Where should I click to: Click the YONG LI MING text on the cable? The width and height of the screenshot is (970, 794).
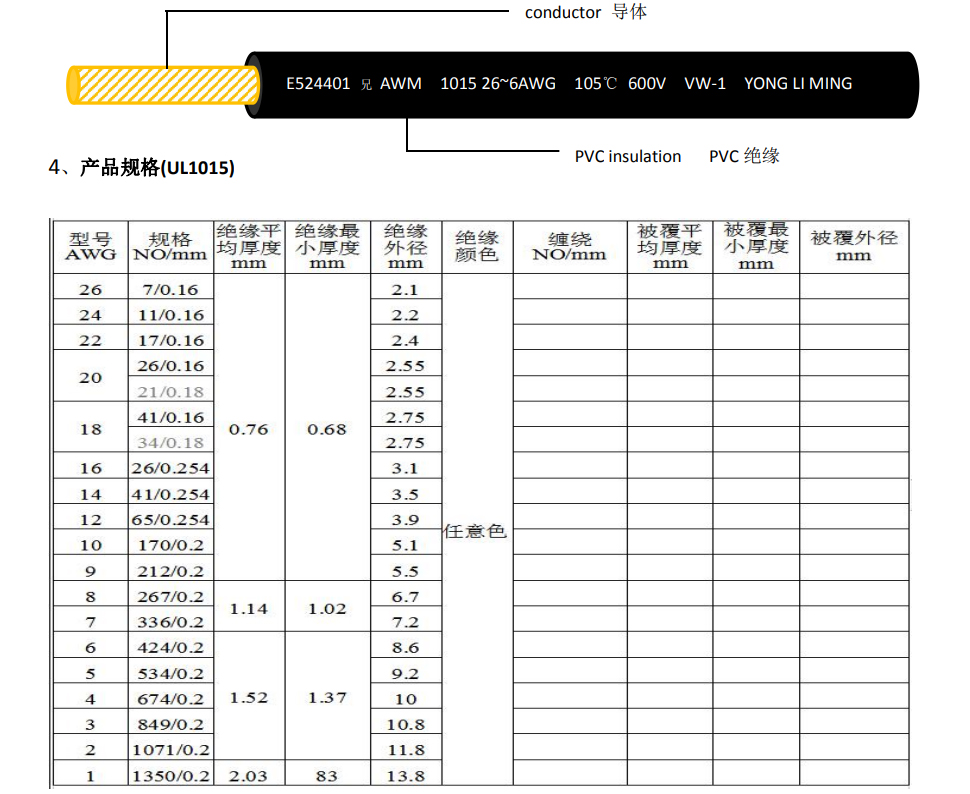(797, 84)
